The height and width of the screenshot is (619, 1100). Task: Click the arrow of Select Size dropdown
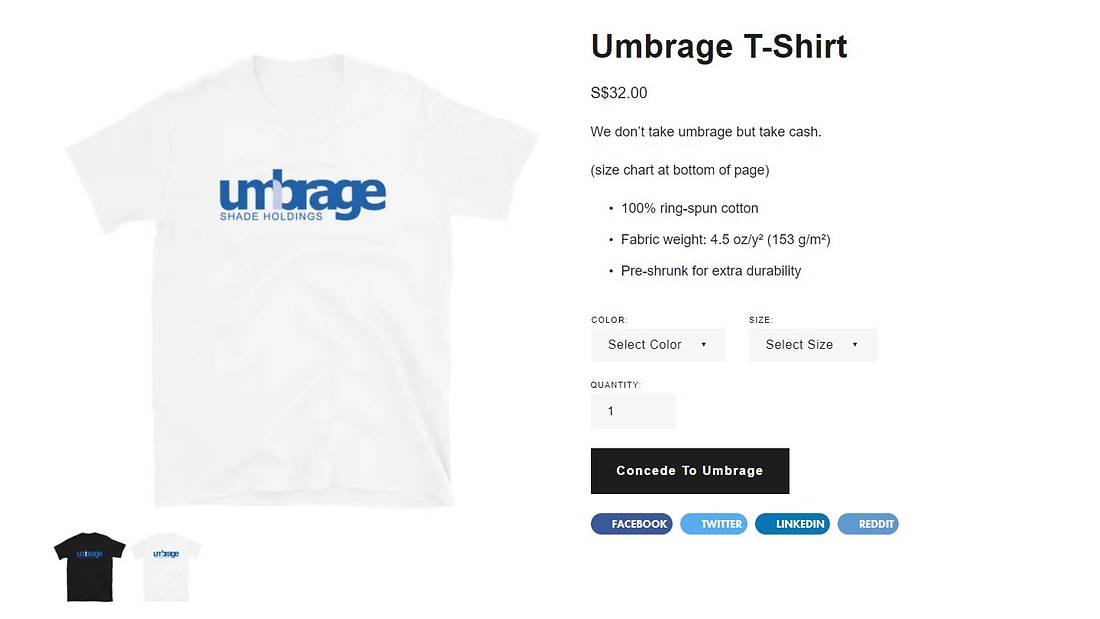point(854,345)
